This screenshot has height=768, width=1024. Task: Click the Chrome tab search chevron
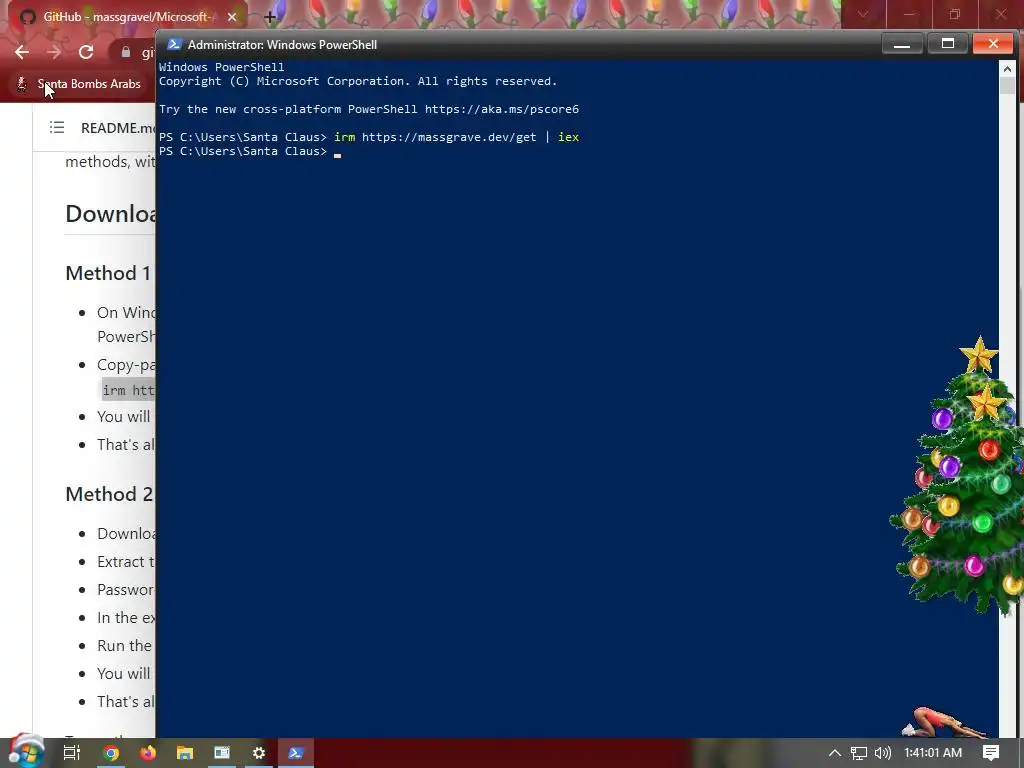863,14
